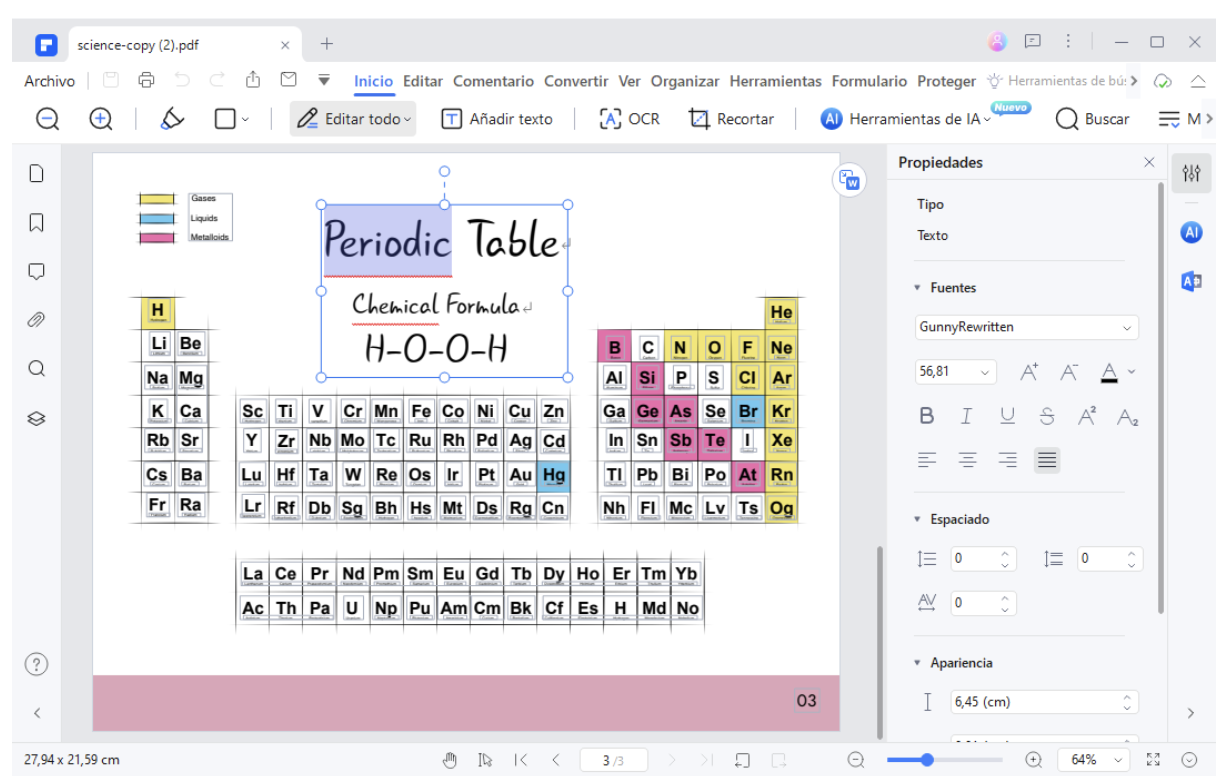Click the zoom out magnifier in toolbar
Screen dimensions: 1230x776
coord(47,119)
